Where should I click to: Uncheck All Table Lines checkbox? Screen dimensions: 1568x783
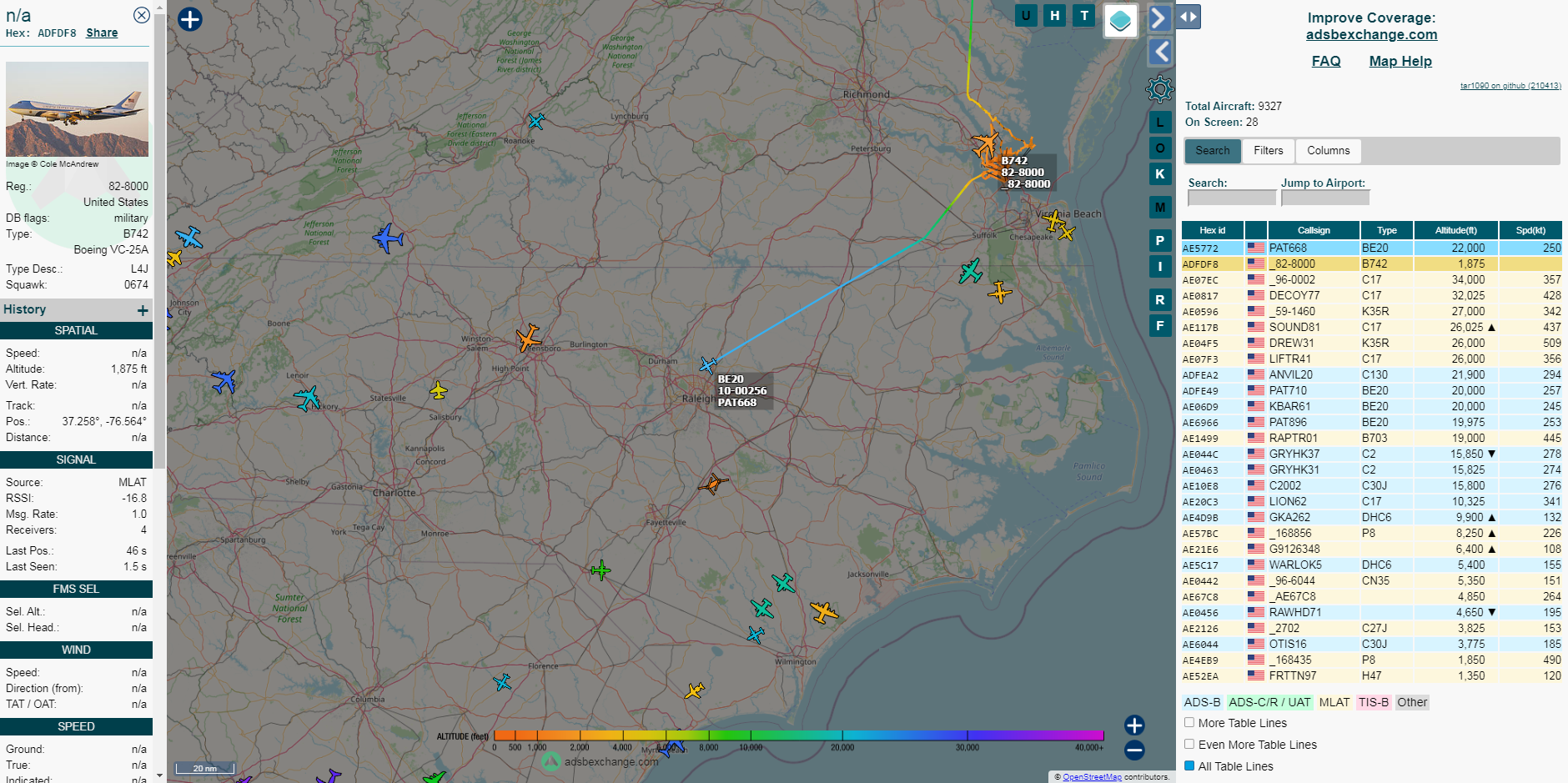[x=1189, y=765]
